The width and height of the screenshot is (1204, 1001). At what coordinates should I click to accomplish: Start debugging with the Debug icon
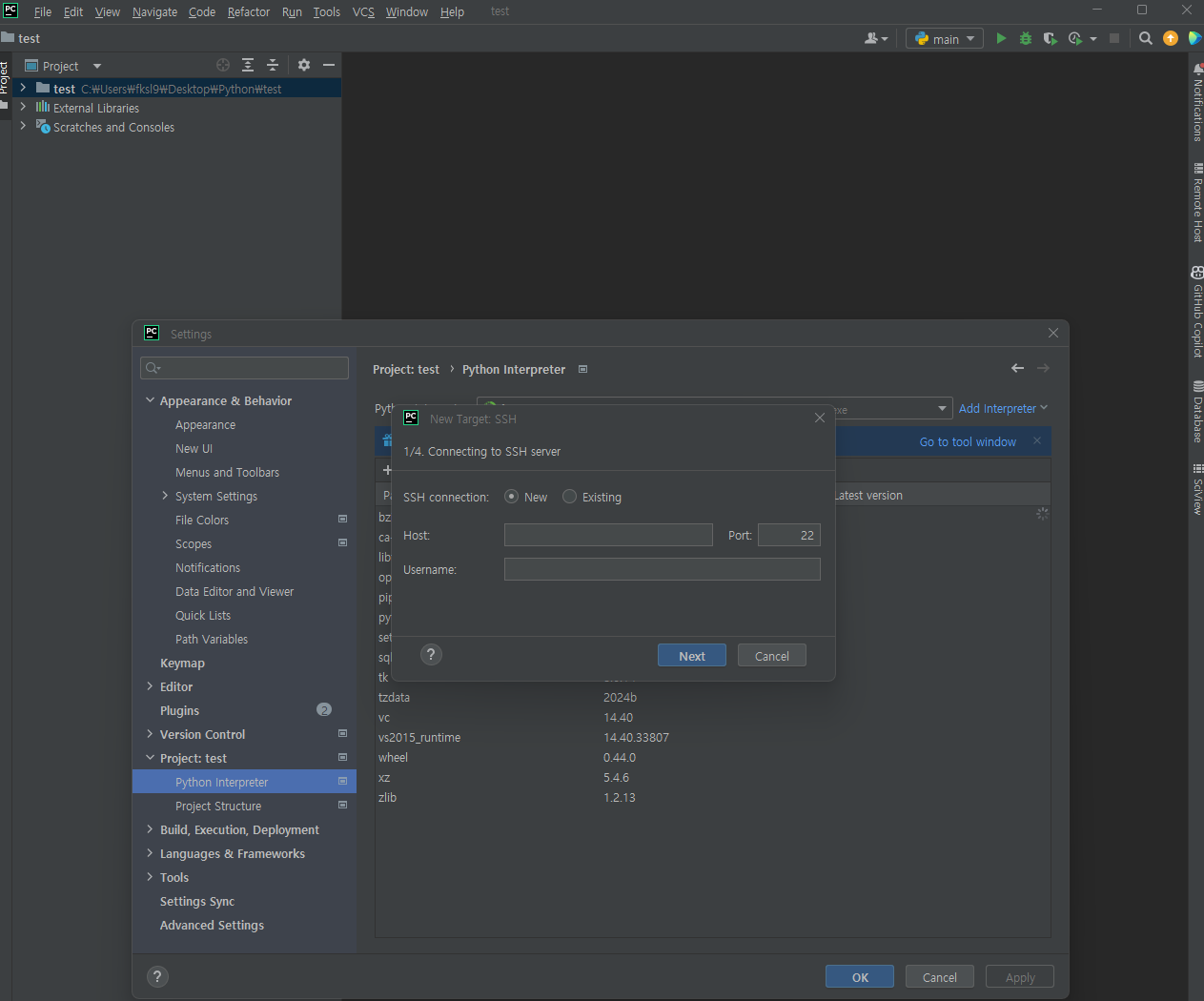[1024, 38]
